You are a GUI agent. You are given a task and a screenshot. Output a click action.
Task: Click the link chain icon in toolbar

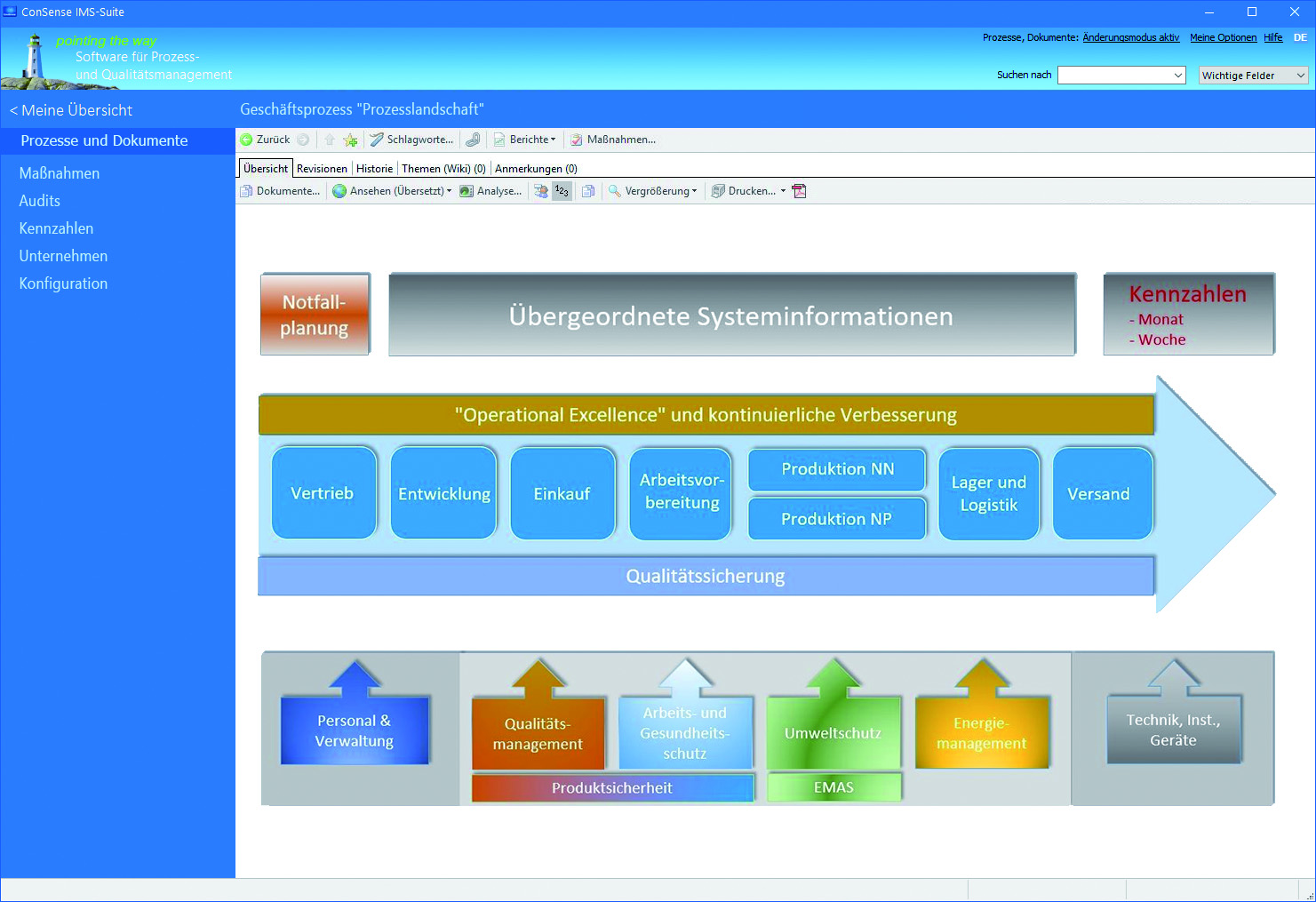tap(474, 140)
